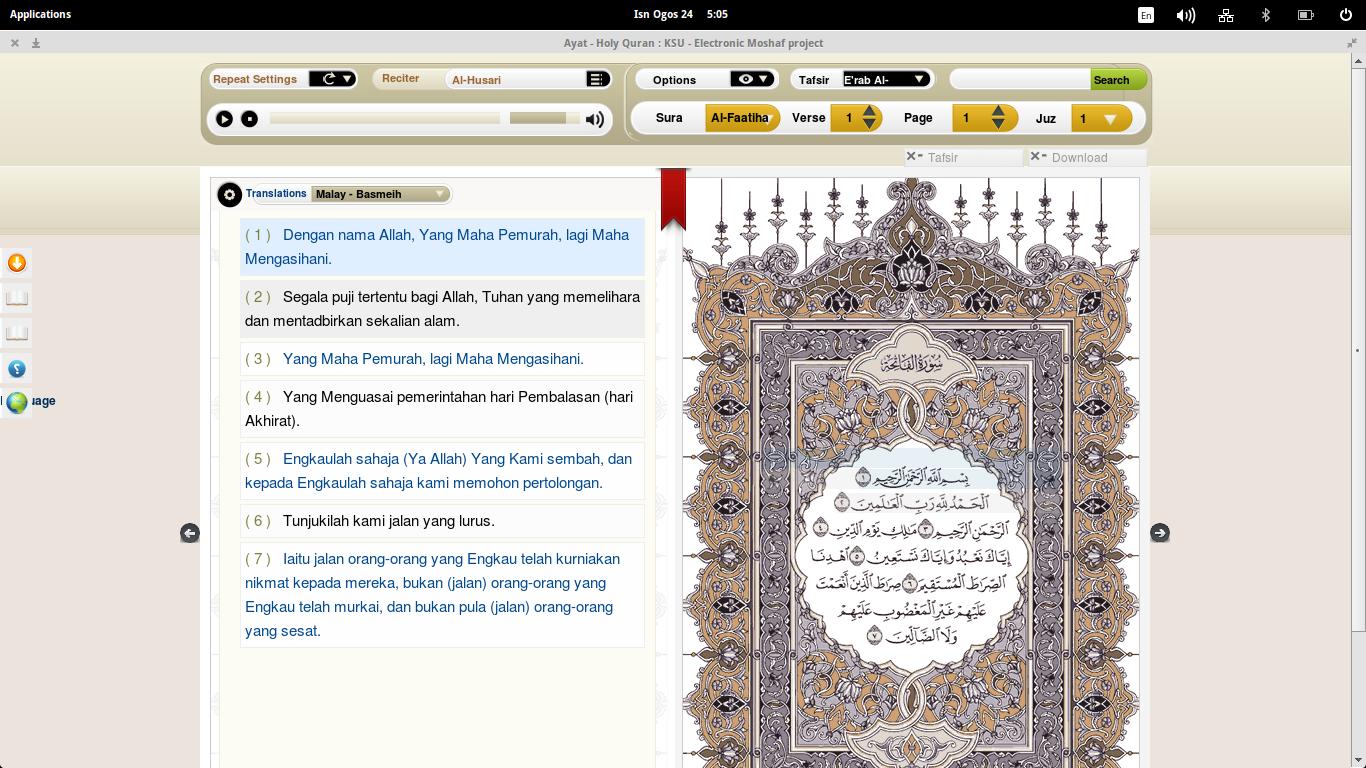
Task: Open the Juz number dropdown
Action: click(x=1101, y=119)
